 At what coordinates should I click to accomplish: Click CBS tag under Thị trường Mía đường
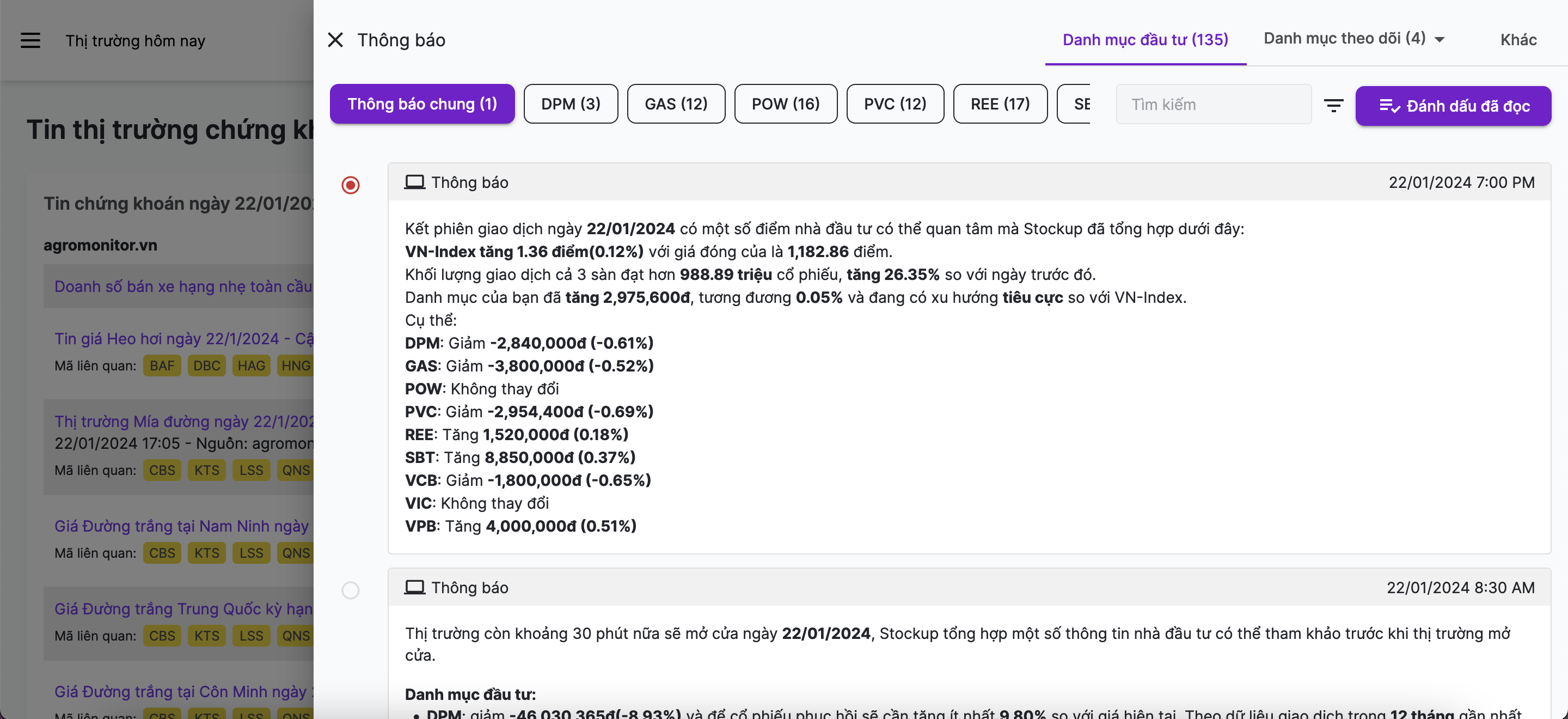click(162, 471)
